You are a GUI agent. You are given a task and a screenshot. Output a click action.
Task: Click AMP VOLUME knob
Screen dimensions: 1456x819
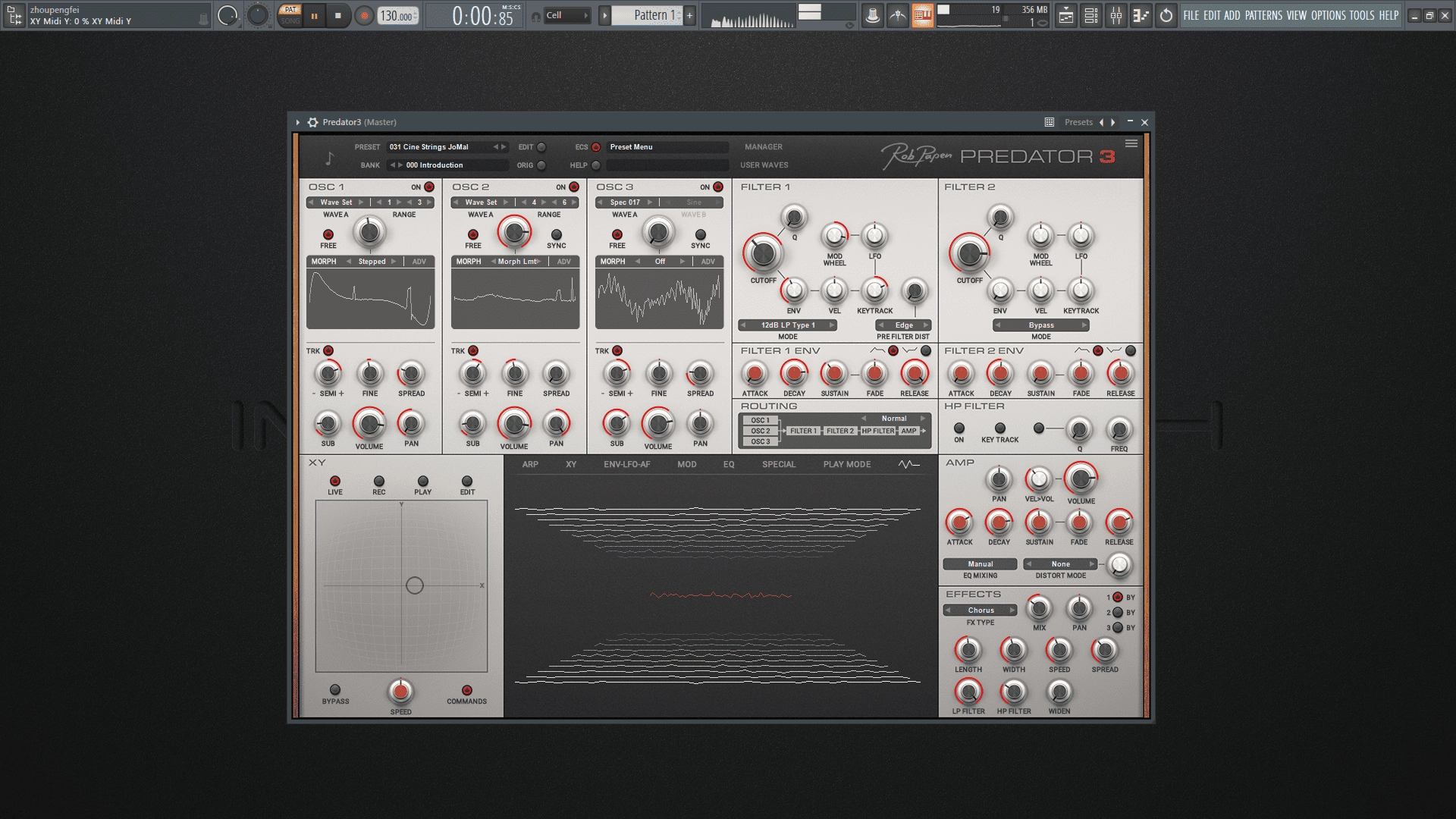(x=1081, y=479)
